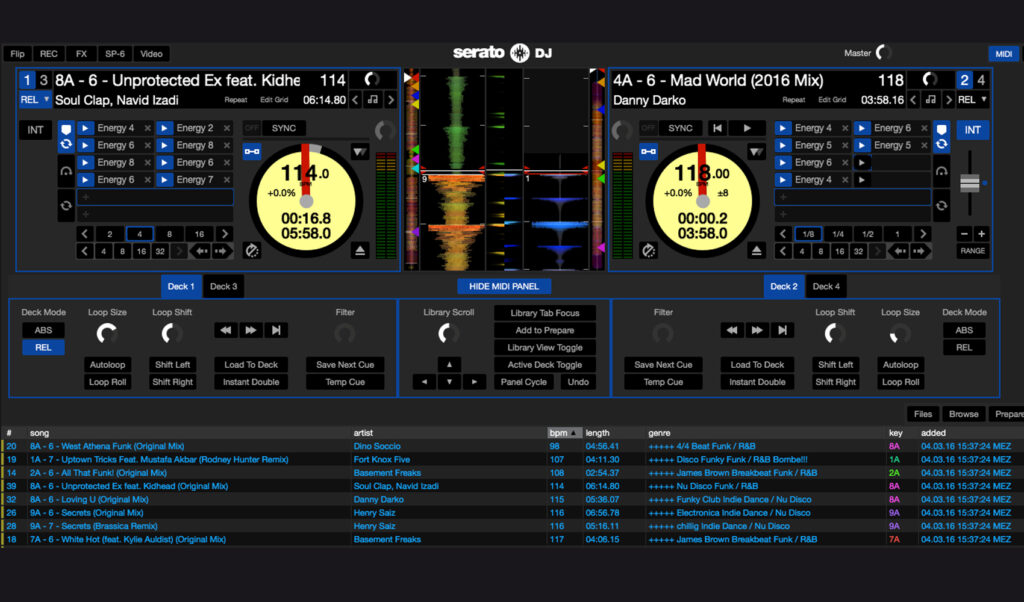Shift key up on deck 2
The image size is (1024, 602).
click(x=948, y=100)
